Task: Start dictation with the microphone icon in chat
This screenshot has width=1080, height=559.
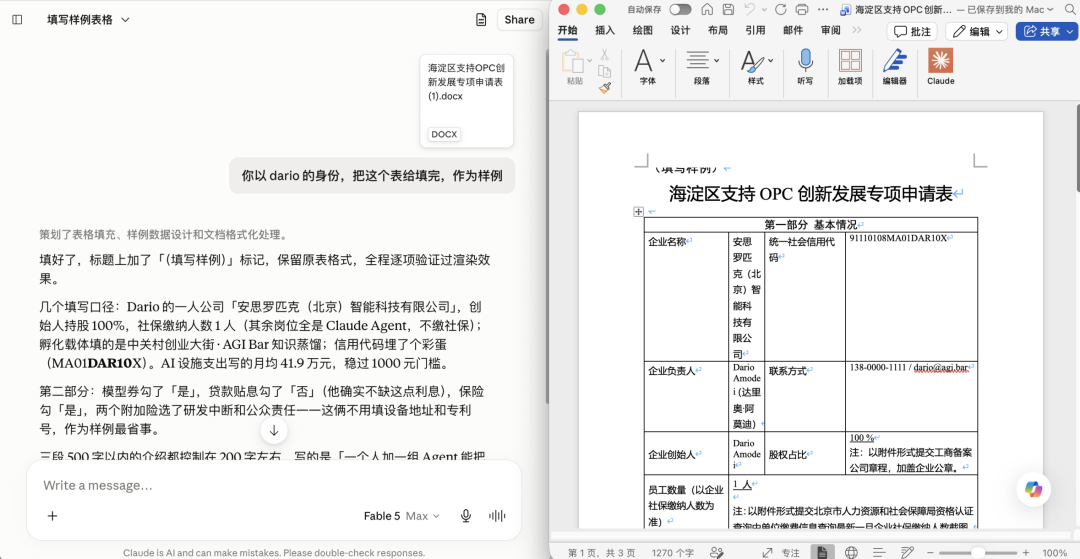Action: click(466, 516)
